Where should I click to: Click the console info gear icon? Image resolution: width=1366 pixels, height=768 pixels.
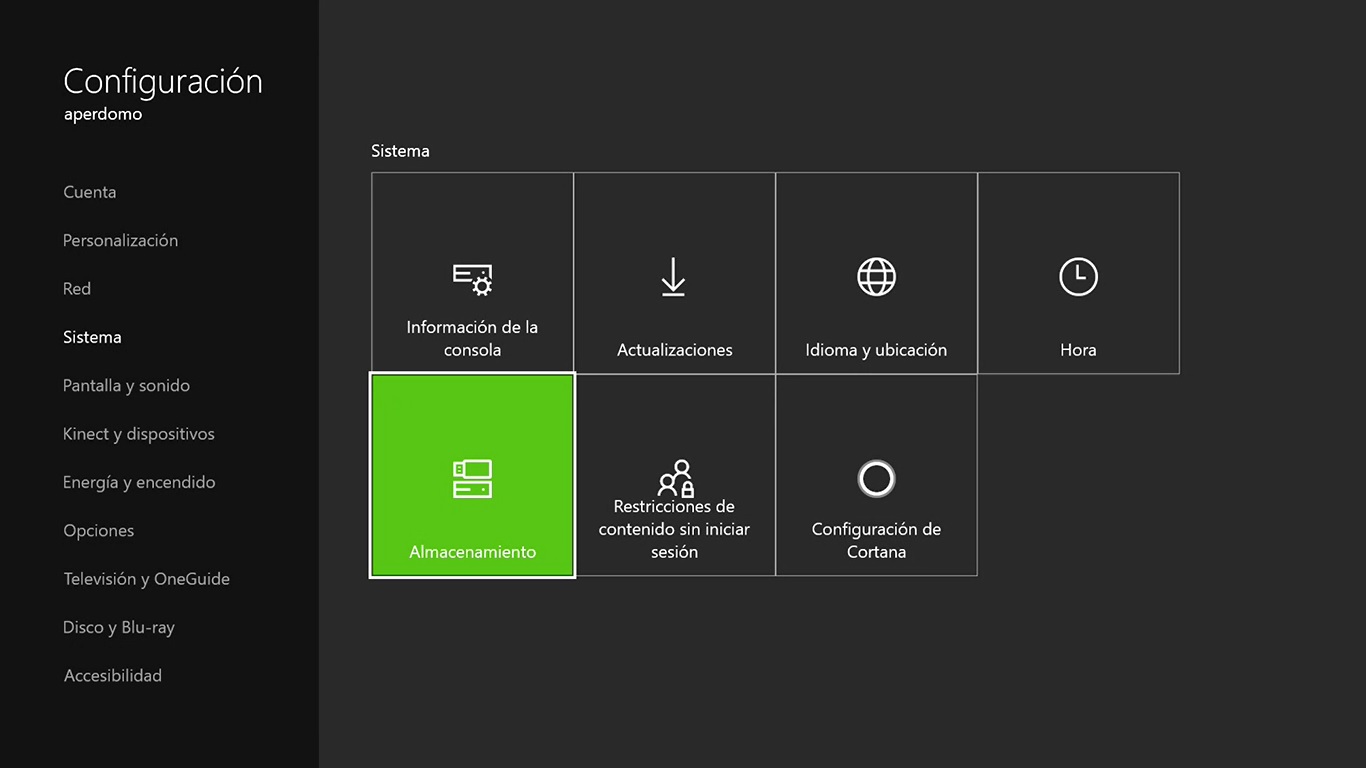pos(472,279)
